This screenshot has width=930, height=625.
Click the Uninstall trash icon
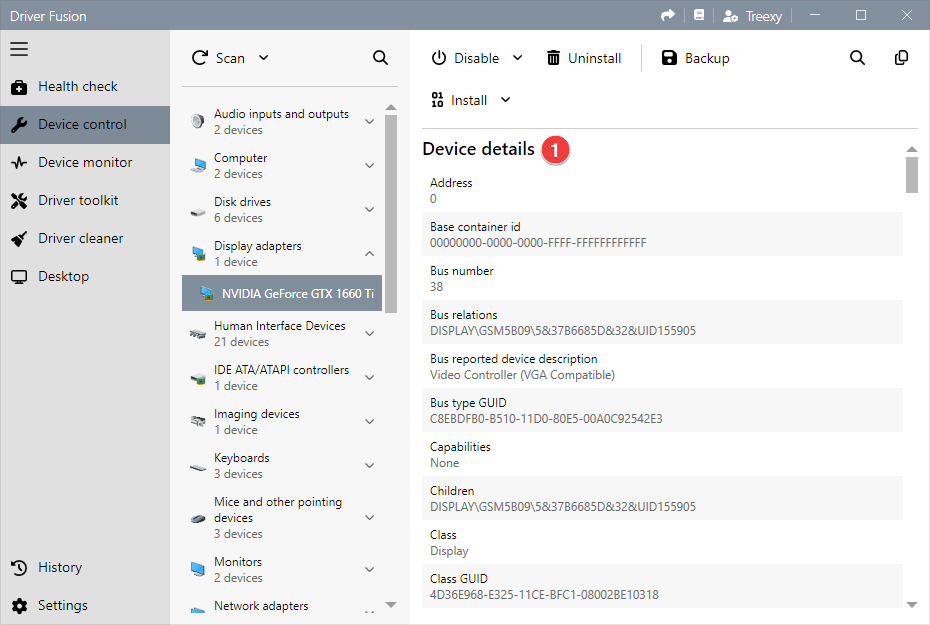click(553, 58)
